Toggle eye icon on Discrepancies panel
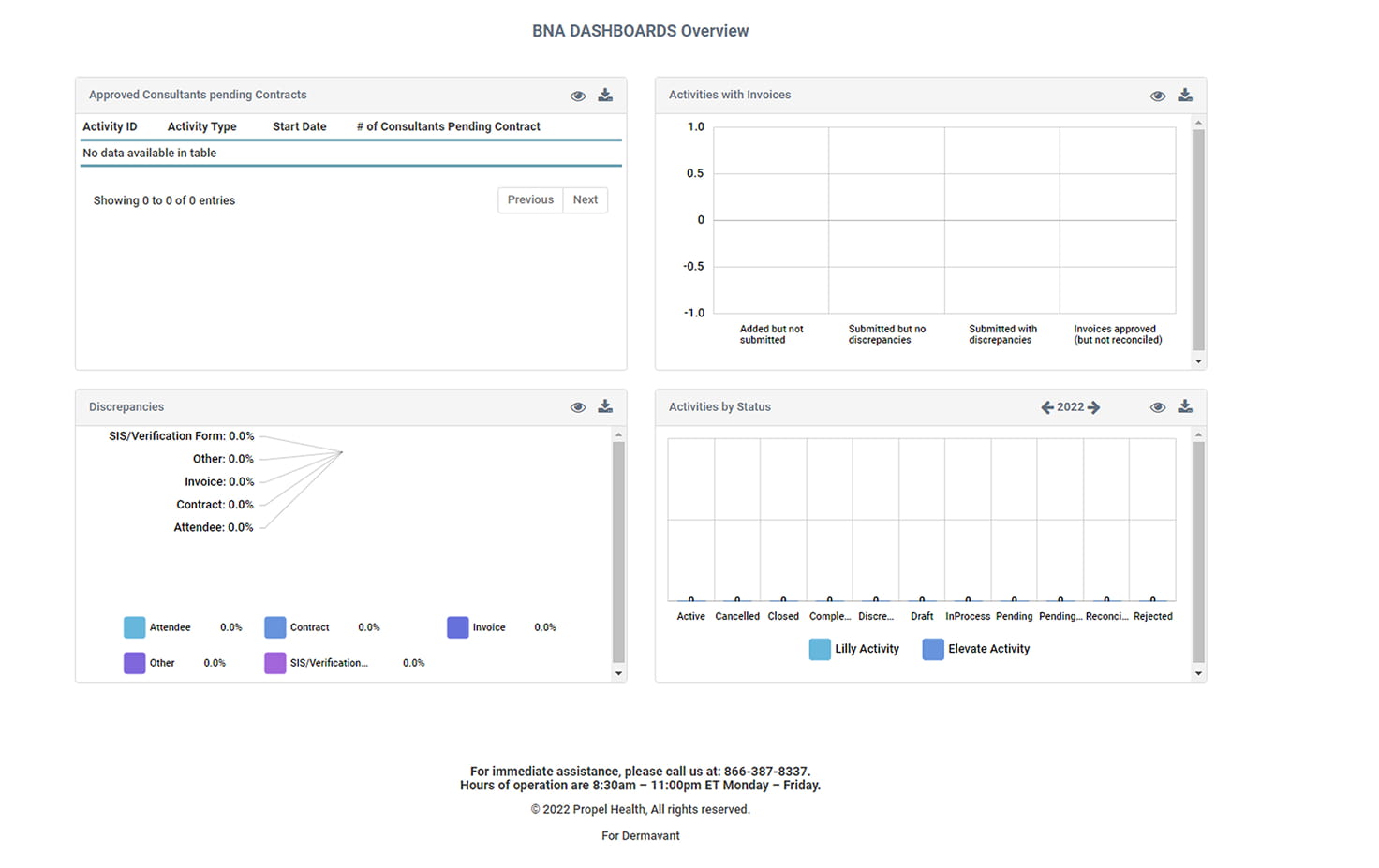This screenshot has width=1379, height=868. click(x=578, y=407)
